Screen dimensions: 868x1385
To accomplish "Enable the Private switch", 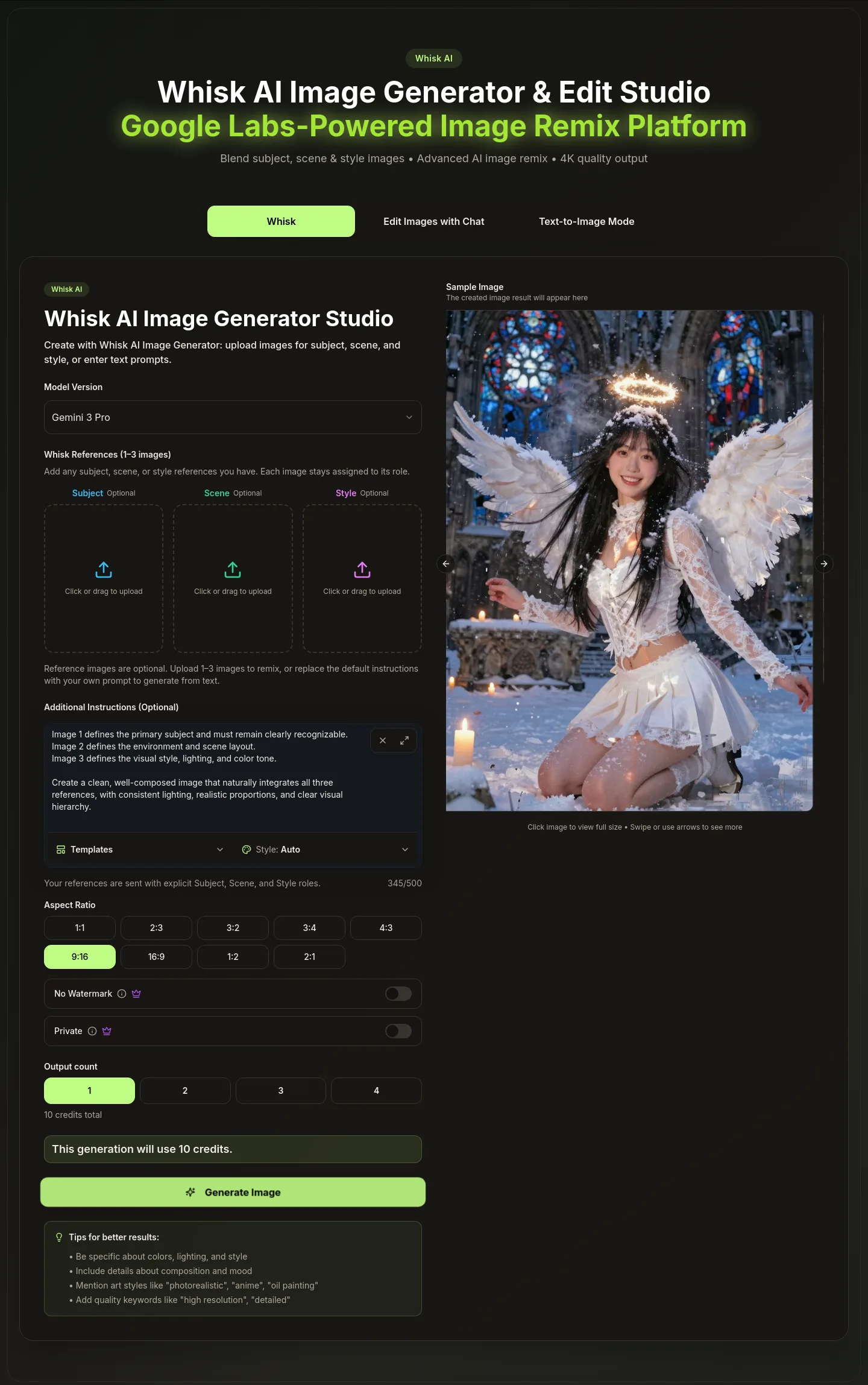I will [x=398, y=1031].
